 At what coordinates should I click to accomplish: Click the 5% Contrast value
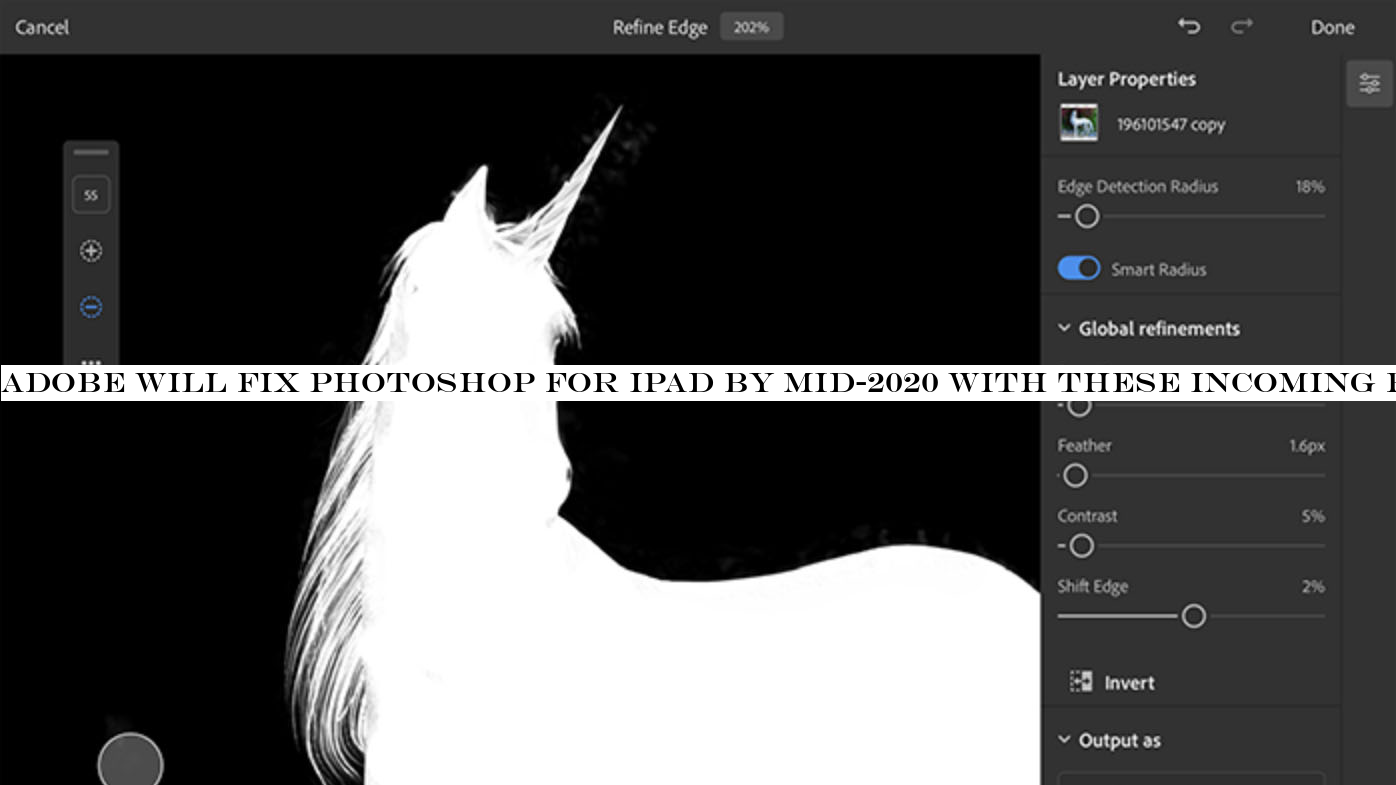coord(1313,516)
